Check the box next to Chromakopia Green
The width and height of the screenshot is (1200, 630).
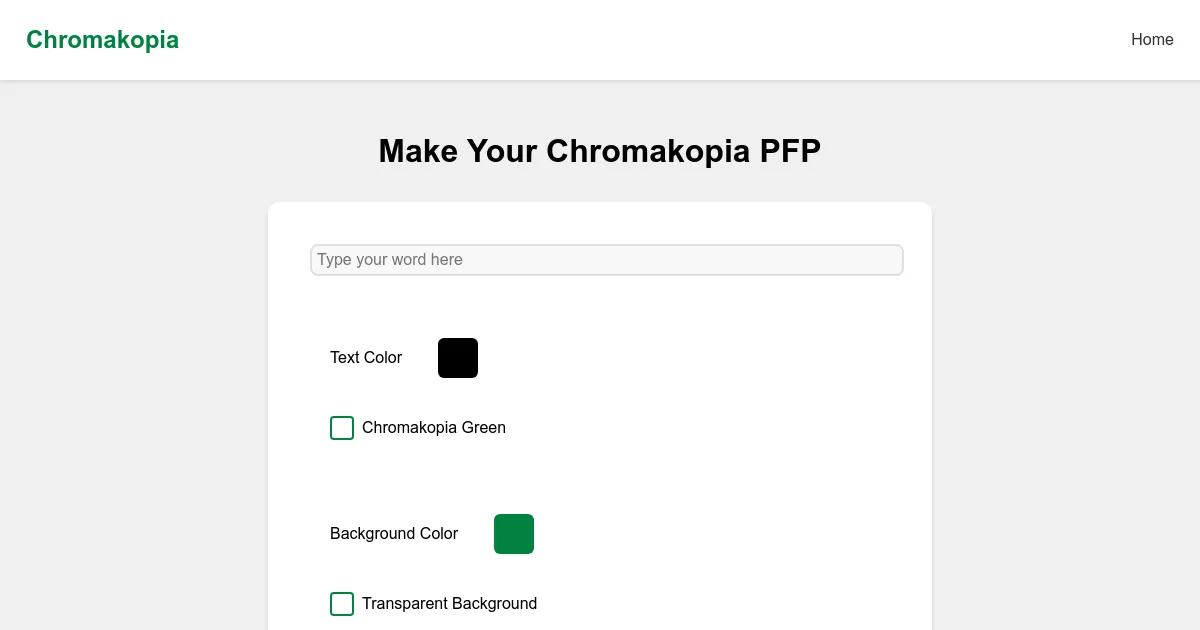(342, 427)
